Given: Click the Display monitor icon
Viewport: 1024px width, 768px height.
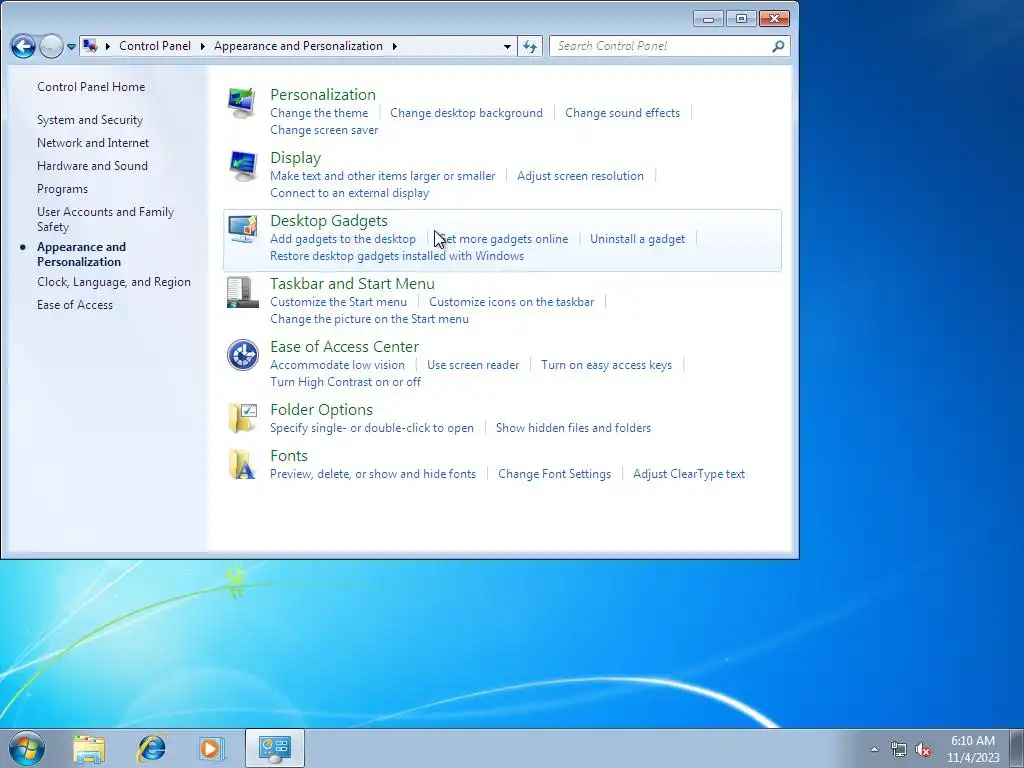Looking at the screenshot, I should pyautogui.click(x=242, y=166).
